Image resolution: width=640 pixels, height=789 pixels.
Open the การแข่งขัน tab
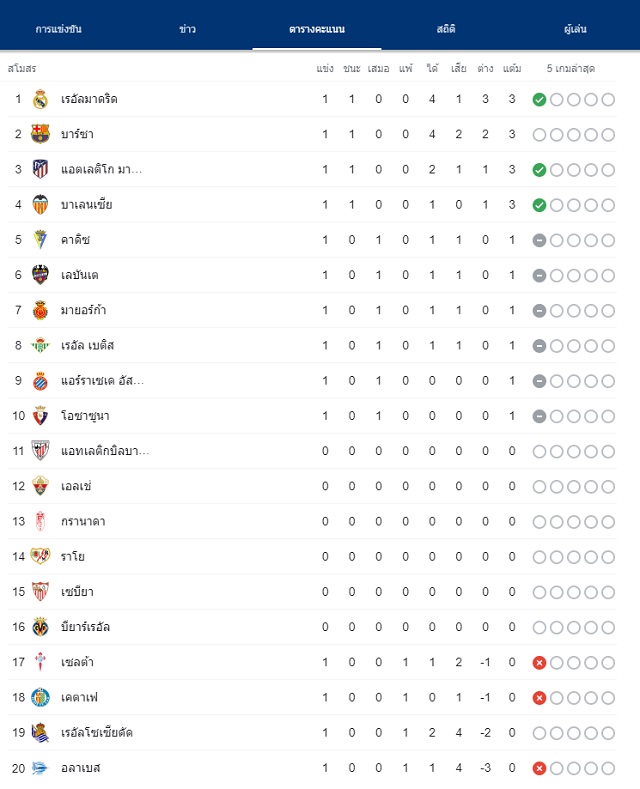[x=58, y=29]
